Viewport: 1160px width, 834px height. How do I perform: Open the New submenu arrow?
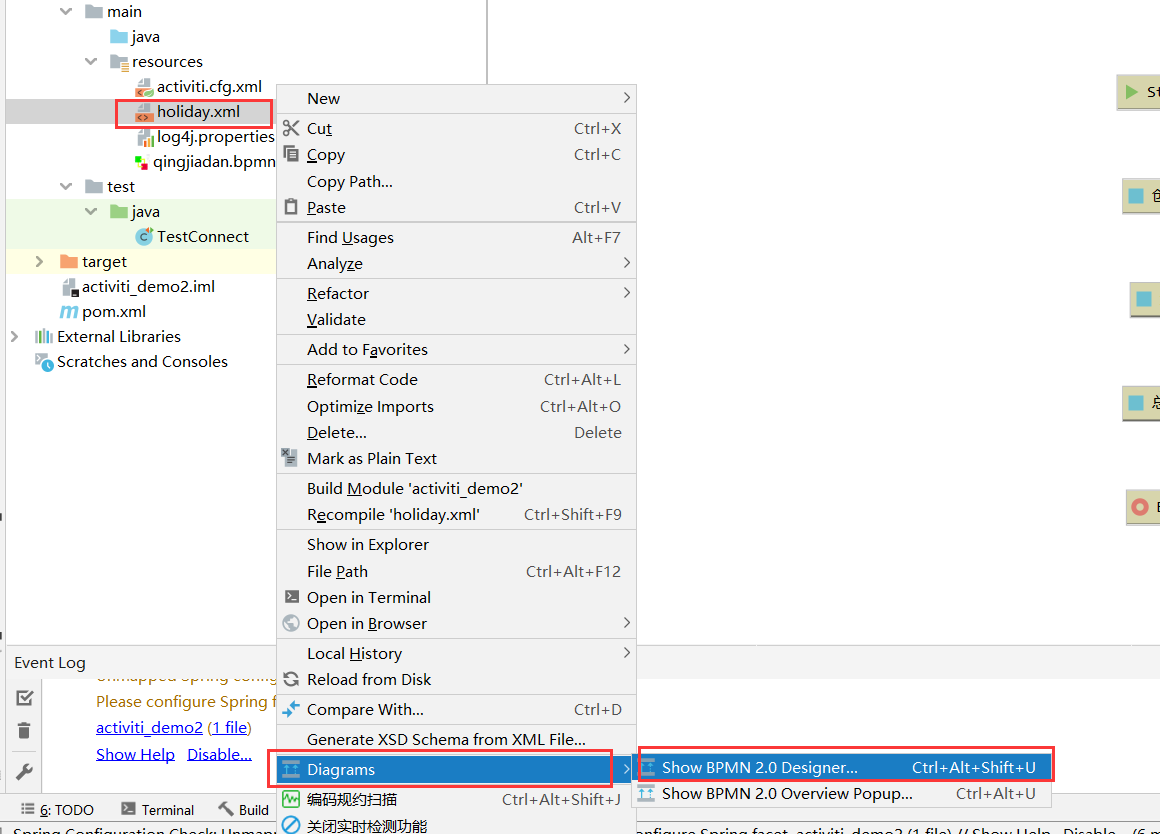click(x=627, y=98)
